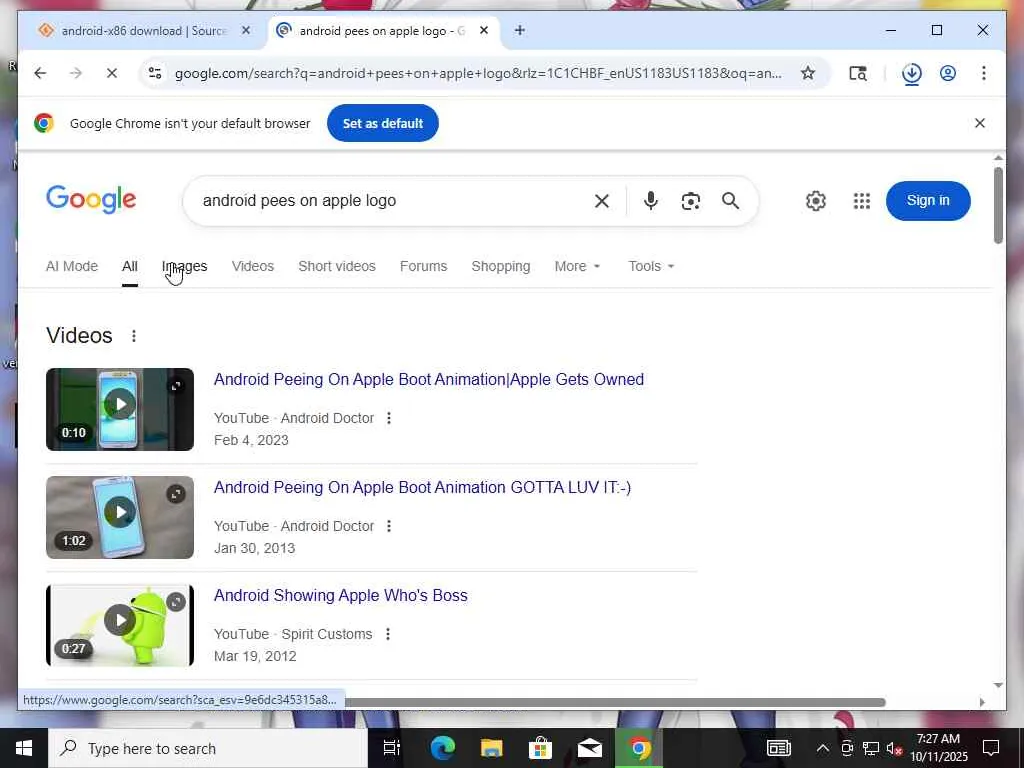
Task: Click the vertical page scrollbar thumb
Action: (x=998, y=206)
